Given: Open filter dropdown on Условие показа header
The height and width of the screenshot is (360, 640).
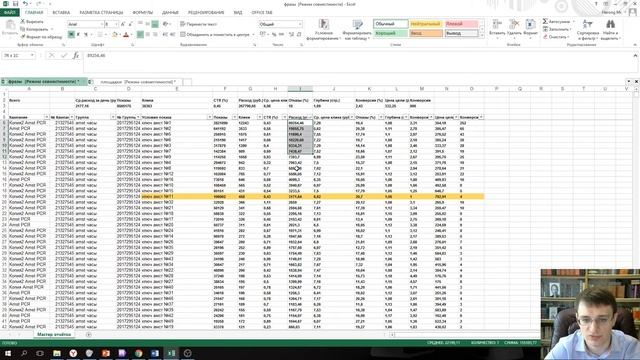Looking at the screenshot, I should click(x=210, y=117).
